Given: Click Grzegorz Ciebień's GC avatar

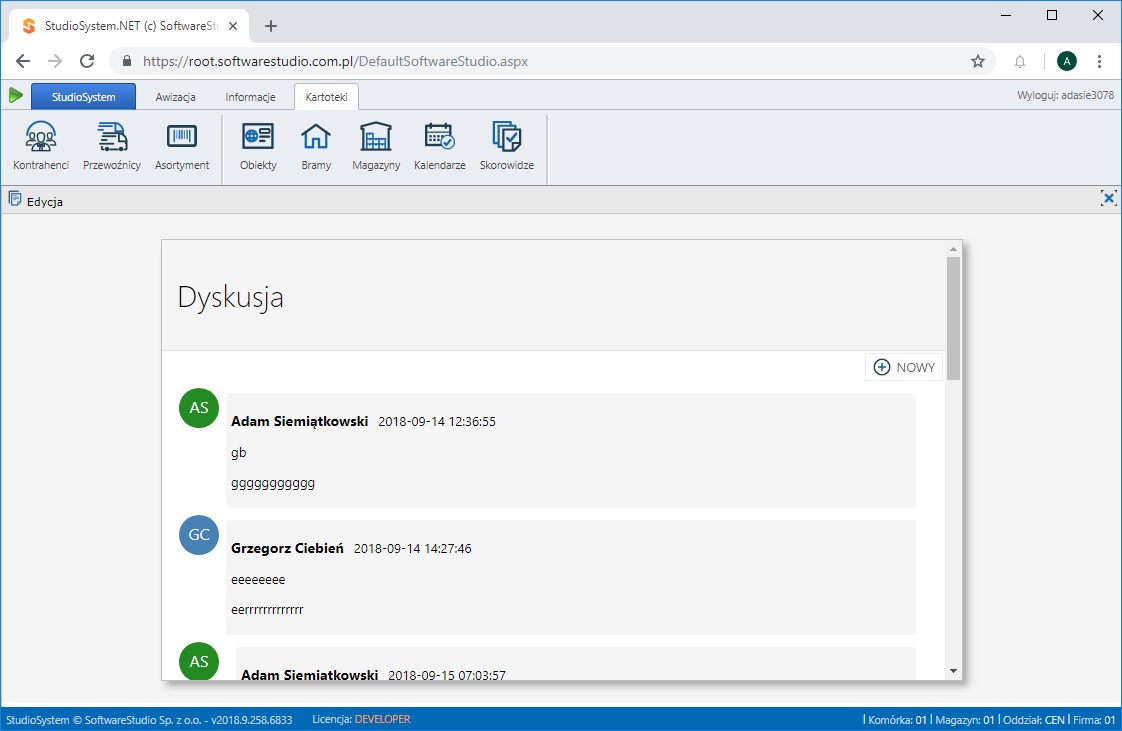Looking at the screenshot, I should [x=199, y=535].
